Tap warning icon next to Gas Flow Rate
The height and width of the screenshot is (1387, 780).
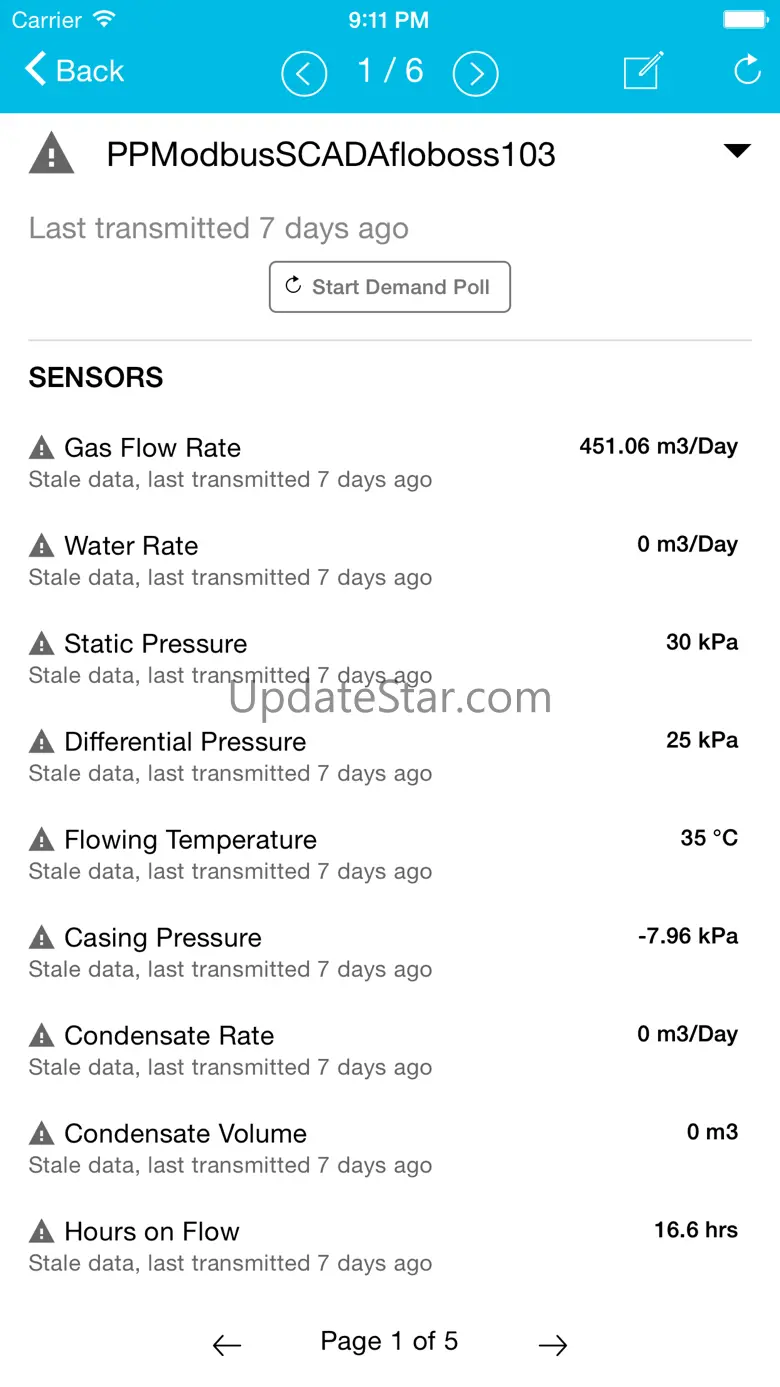[x=41, y=447]
